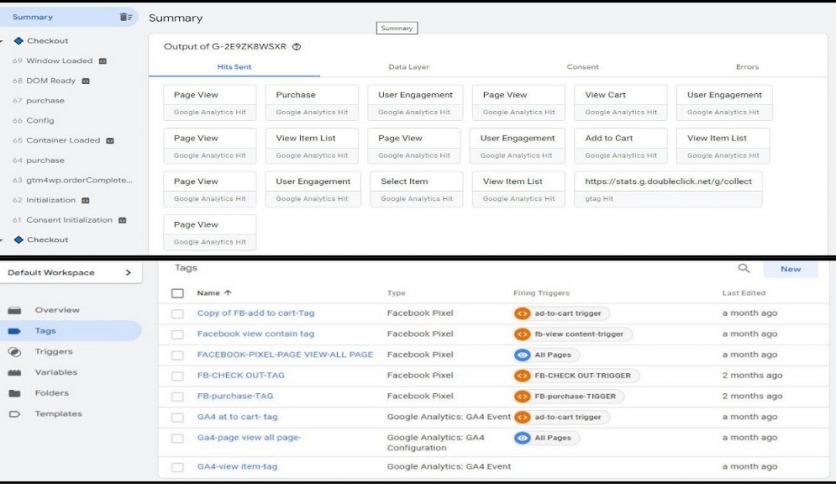Image resolution: width=836 pixels, height=484 pixels.
Task: Click the All Pages eye icon for Ga4-page view
Action: point(522,438)
